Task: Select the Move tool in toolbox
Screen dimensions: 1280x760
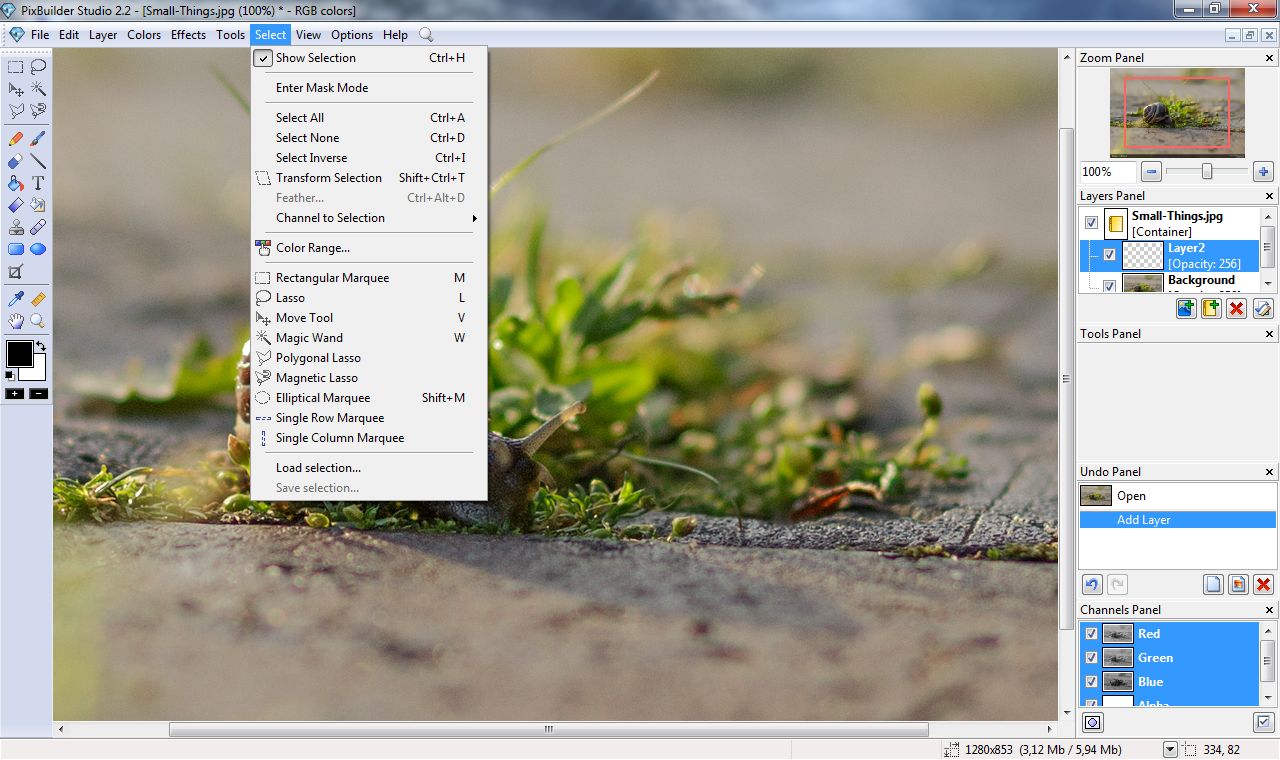Action: pos(16,89)
